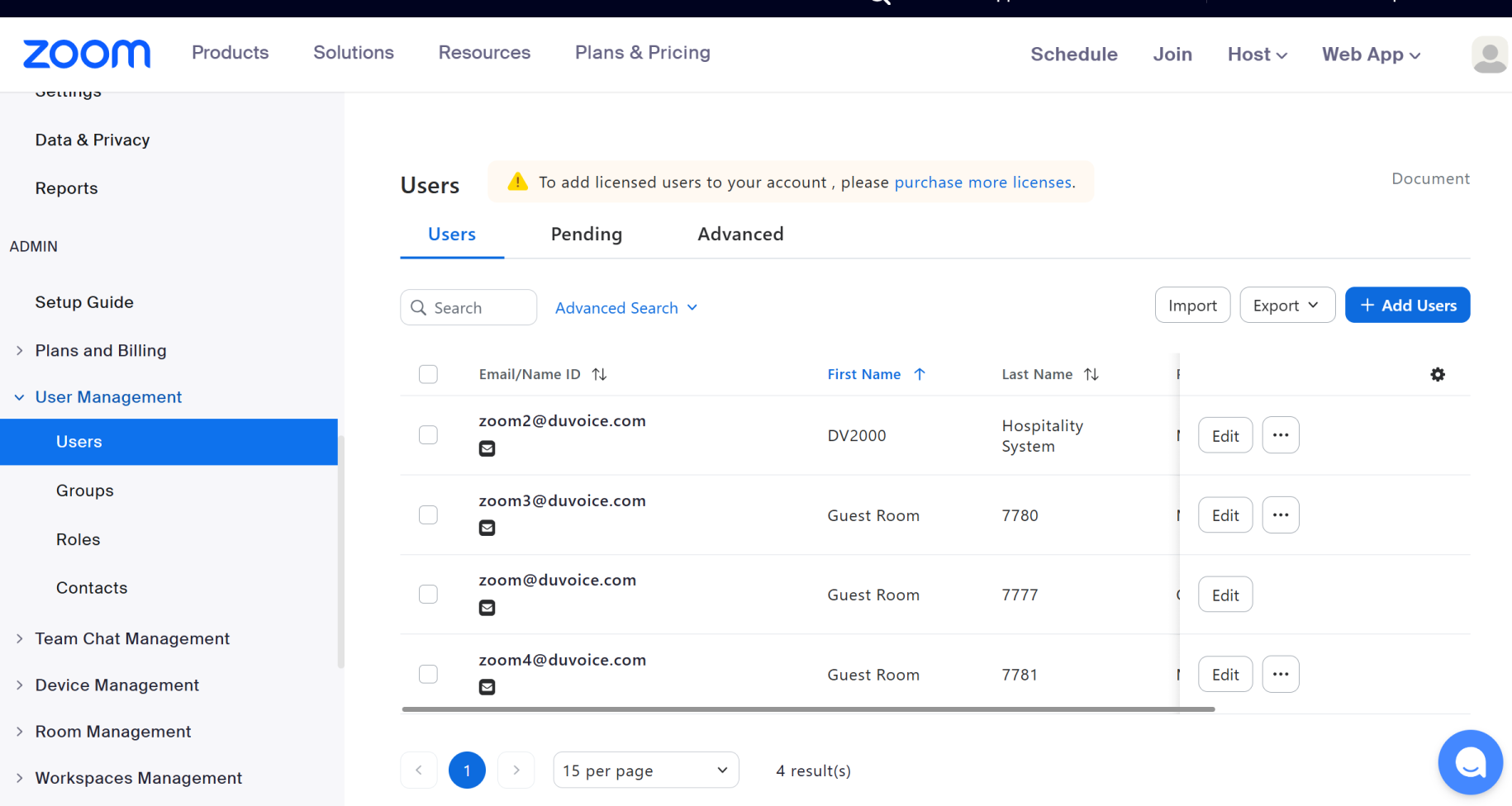Open the user profile avatar
The width and height of the screenshot is (1512, 806).
point(1490,55)
